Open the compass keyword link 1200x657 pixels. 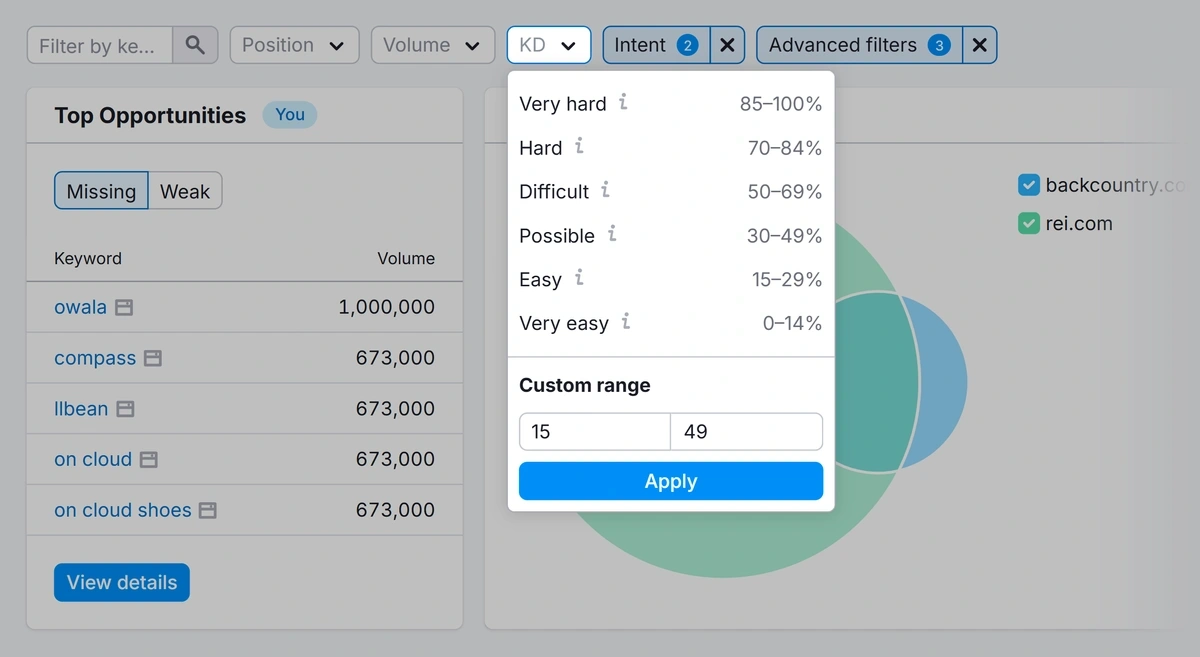pyautogui.click(x=95, y=358)
